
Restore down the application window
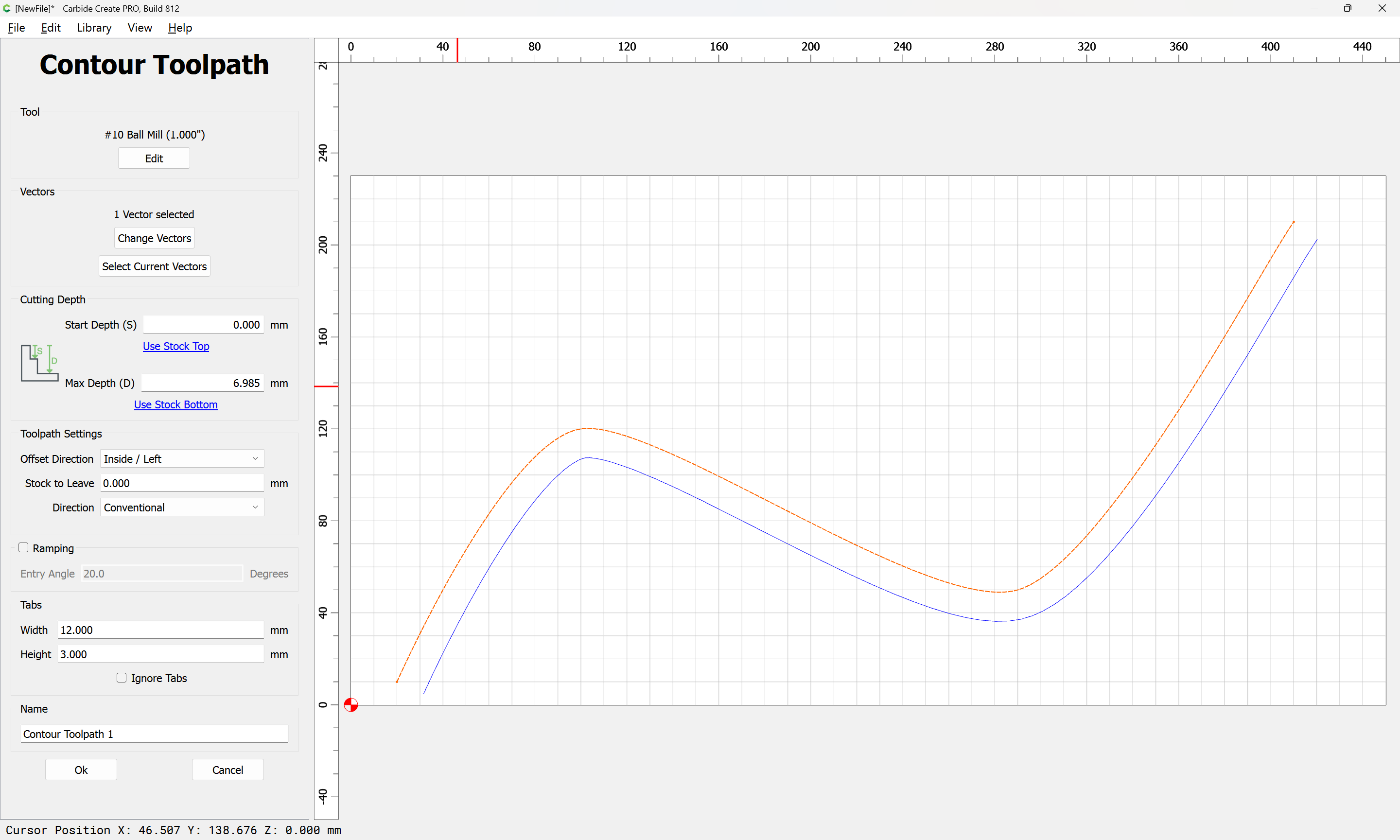[1347, 8]
